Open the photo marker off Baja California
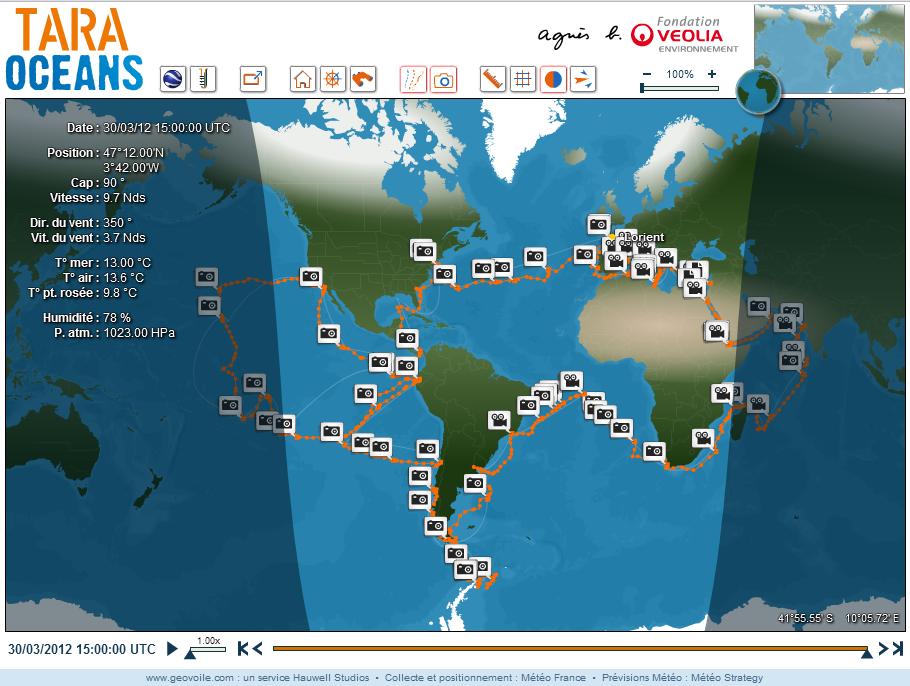The image size is (910, 686). pos(328,333)
